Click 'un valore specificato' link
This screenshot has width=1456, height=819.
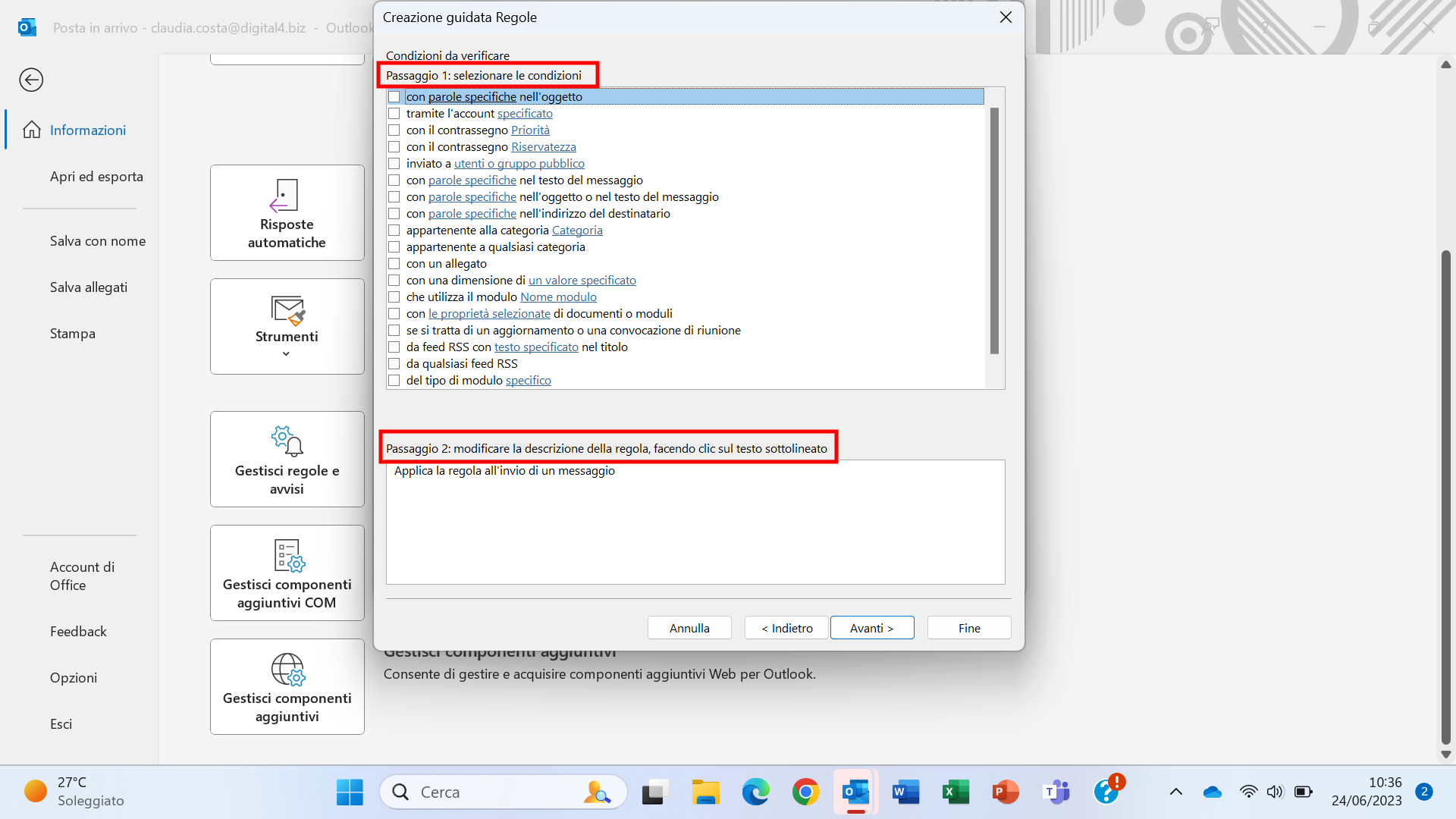582,281
